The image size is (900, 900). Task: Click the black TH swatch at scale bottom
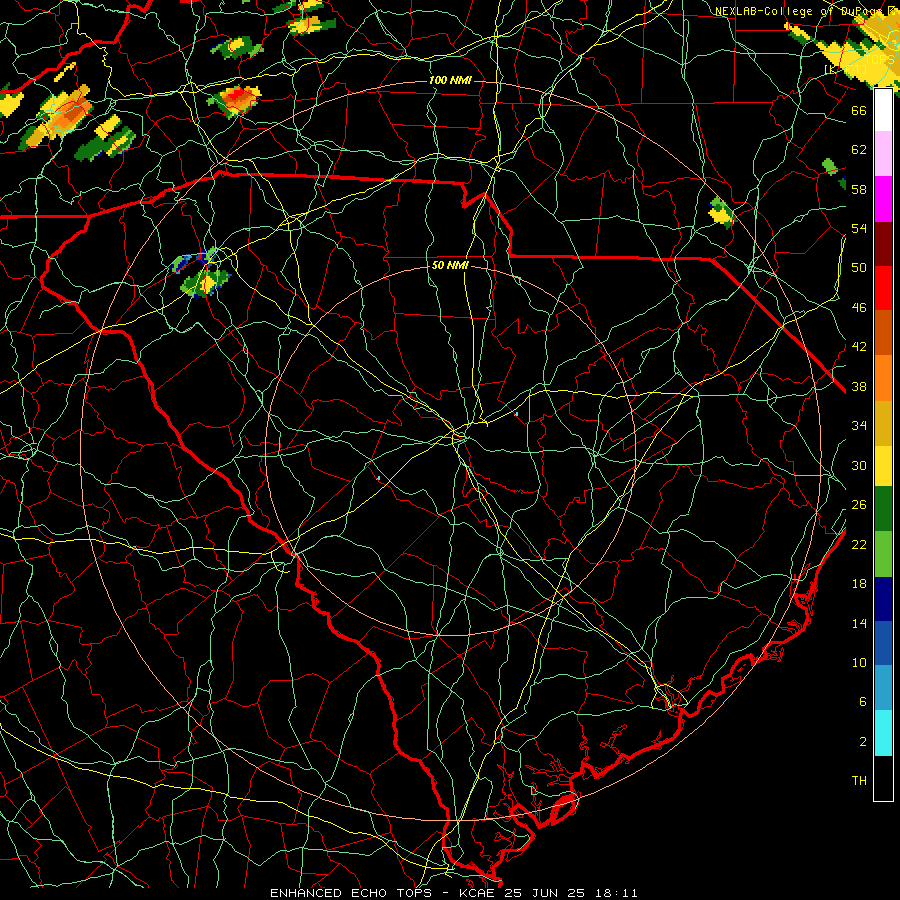(x=883, y=778)
